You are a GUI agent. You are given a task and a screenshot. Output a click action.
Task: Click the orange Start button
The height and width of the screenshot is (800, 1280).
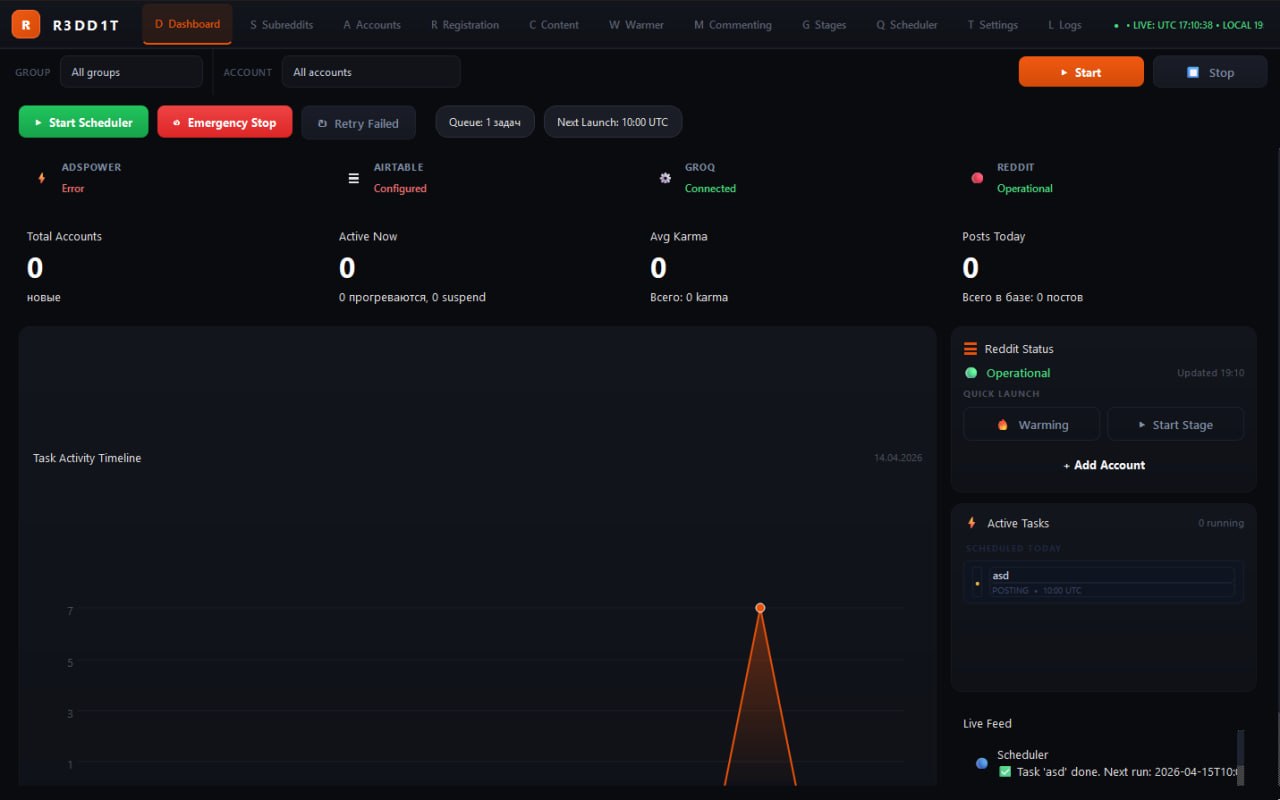pyautogui.click(x=1081, y=72)
